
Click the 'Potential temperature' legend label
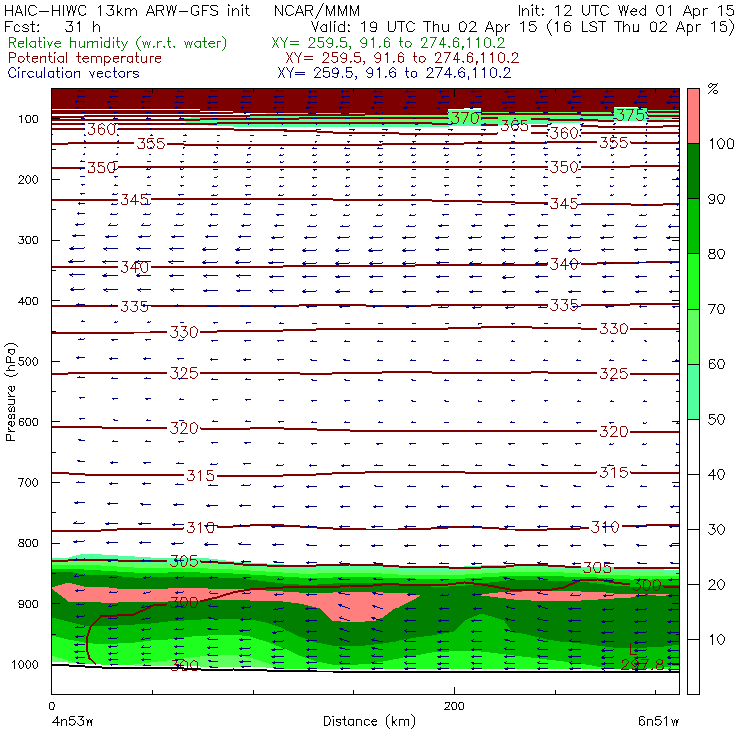pyautogui.click(x=85, y=58)
